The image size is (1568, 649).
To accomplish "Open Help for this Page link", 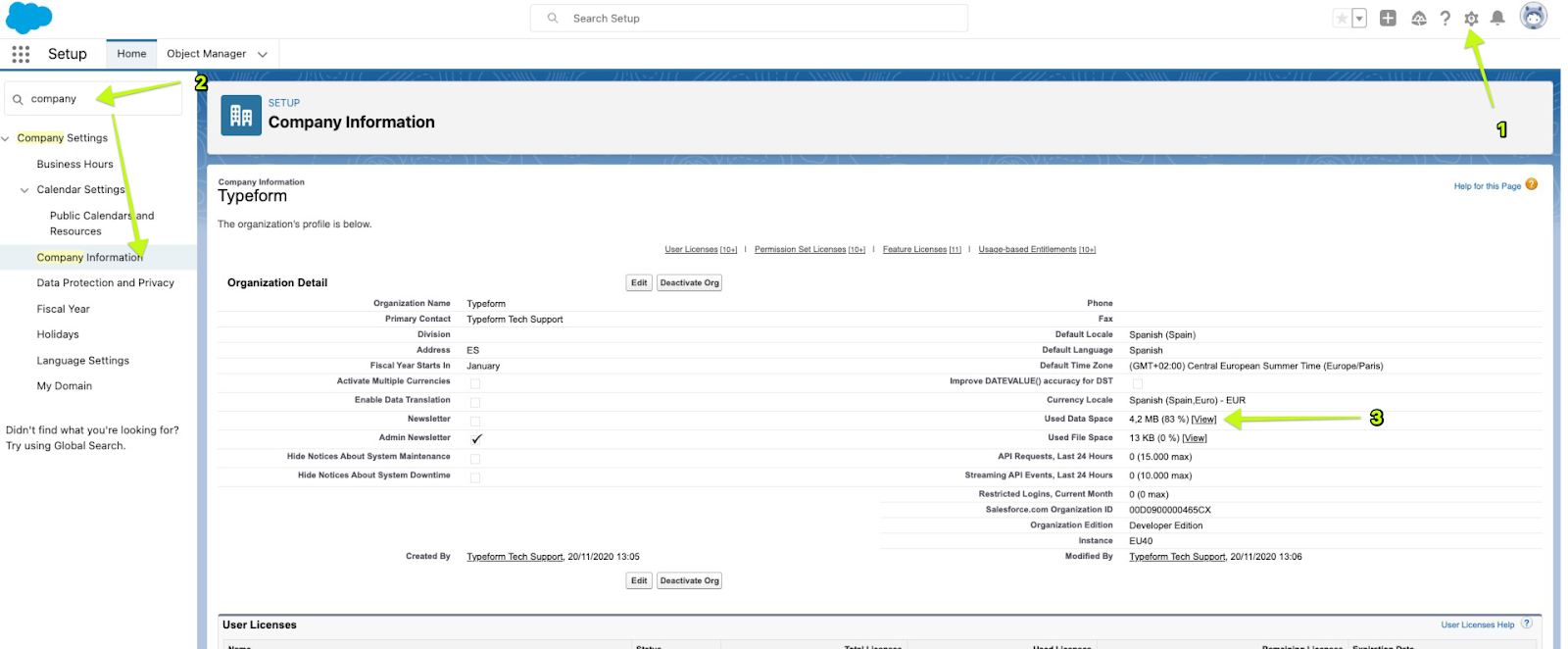I will [x=1488, y=186].
